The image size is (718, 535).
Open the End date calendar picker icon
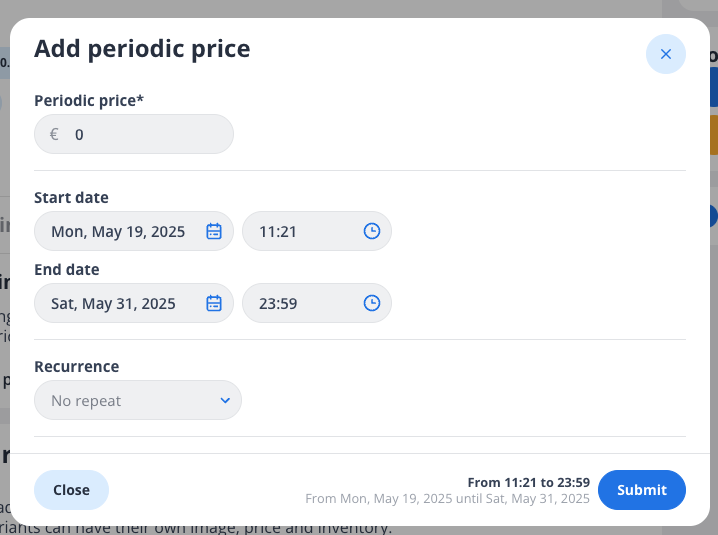point(214,303)
